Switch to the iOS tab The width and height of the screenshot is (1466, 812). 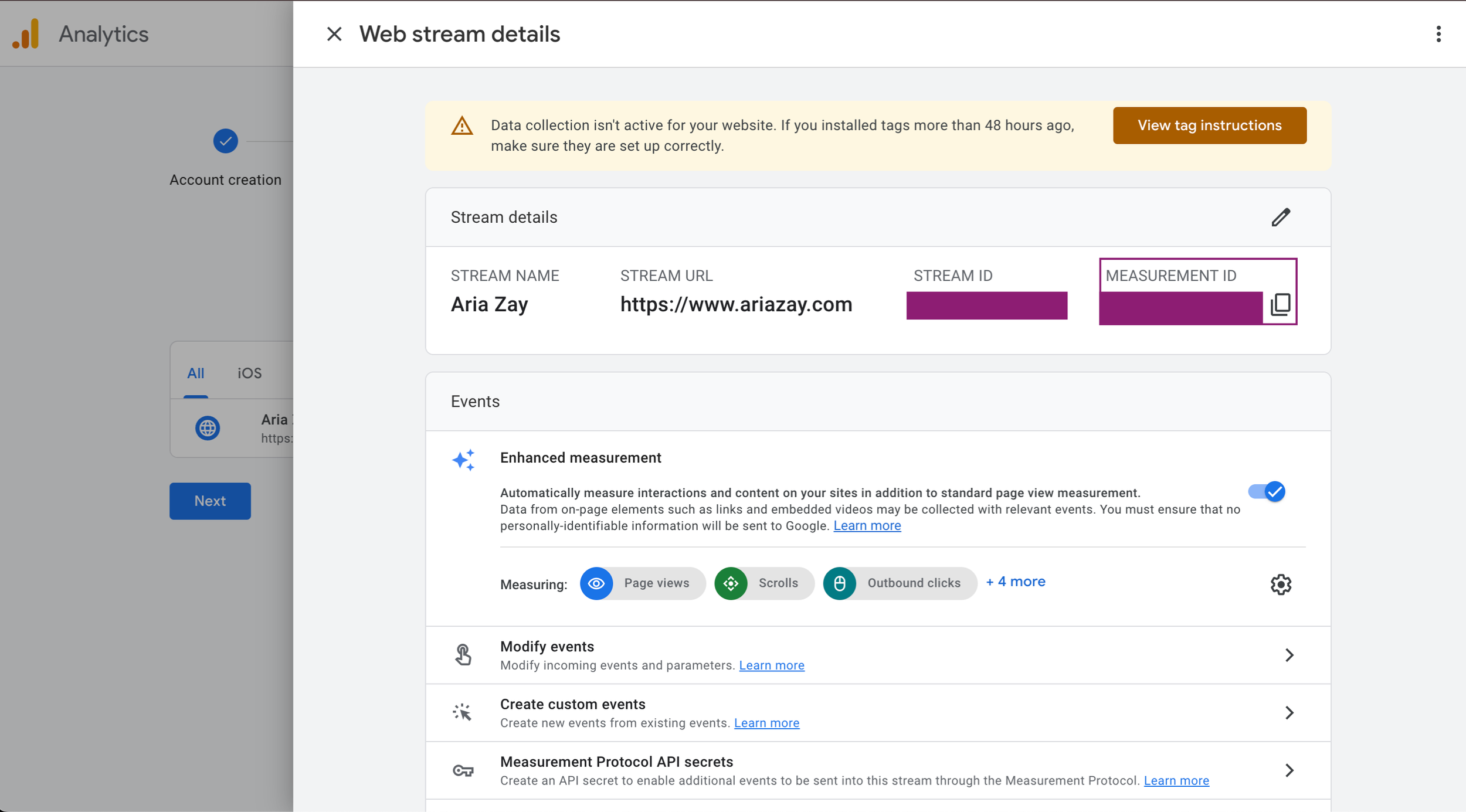pos(249,373)
